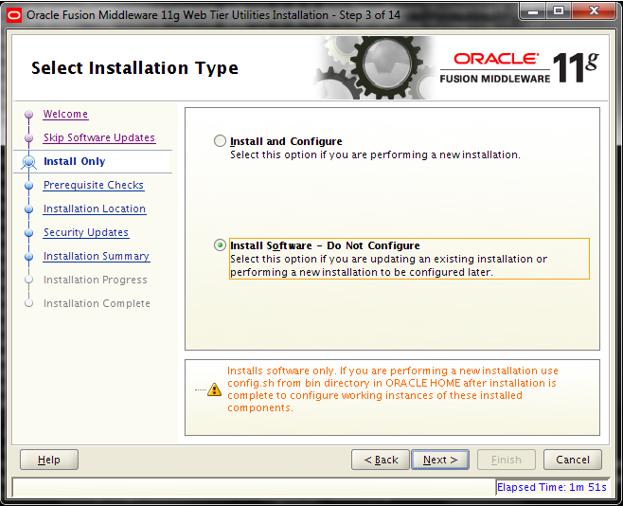Viewport: 623px width, 506px height.
Task: Cancel the installation
Action: tap(573, 460)
